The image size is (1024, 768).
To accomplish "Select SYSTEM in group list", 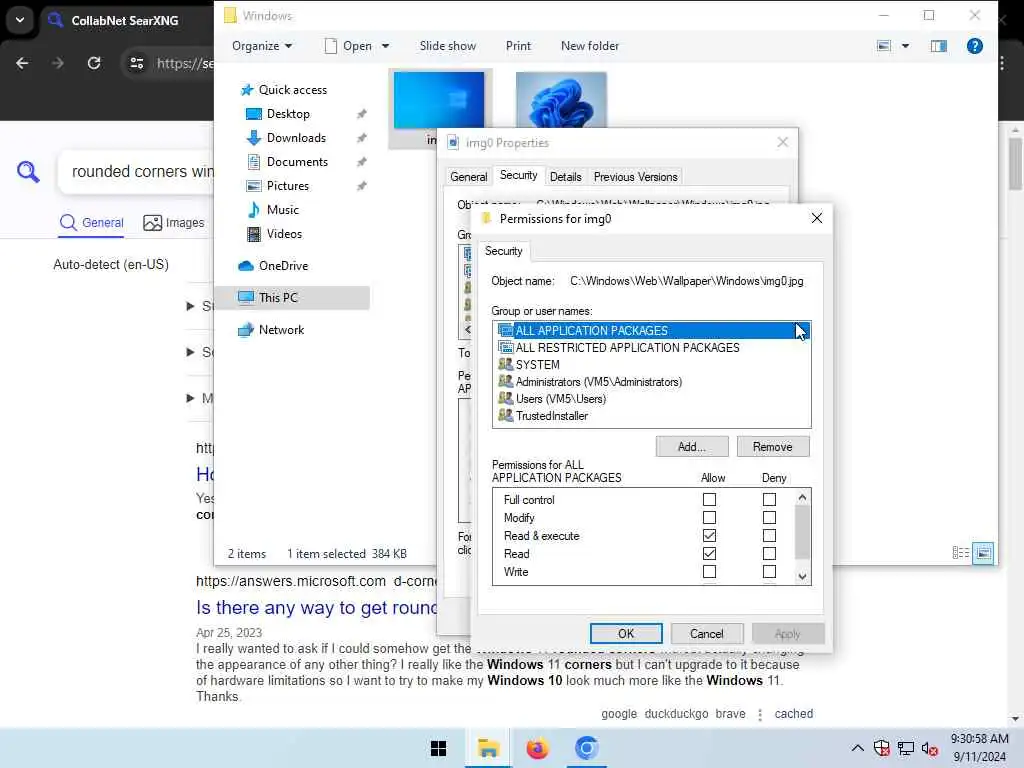I will pyautogui.click(x=651, y=364).
